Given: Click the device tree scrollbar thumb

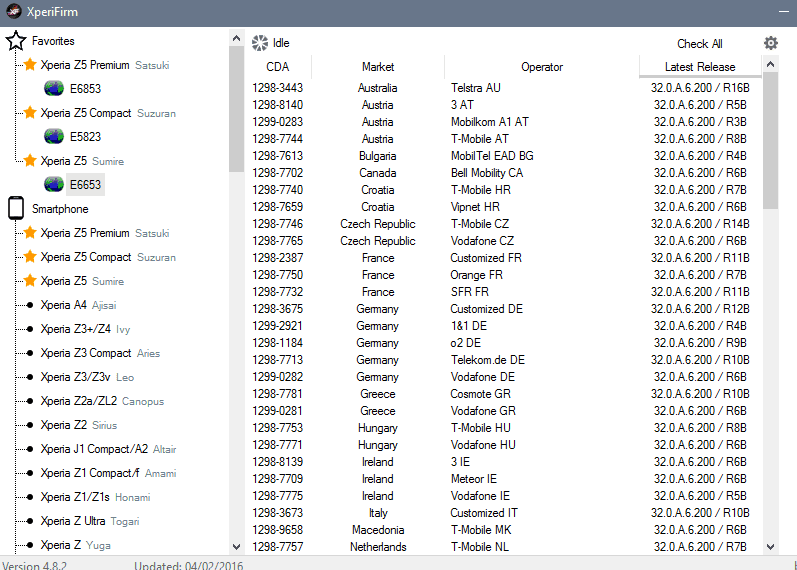Looking at the screenshot, I should pyautogui.click(x=236, y=109).
